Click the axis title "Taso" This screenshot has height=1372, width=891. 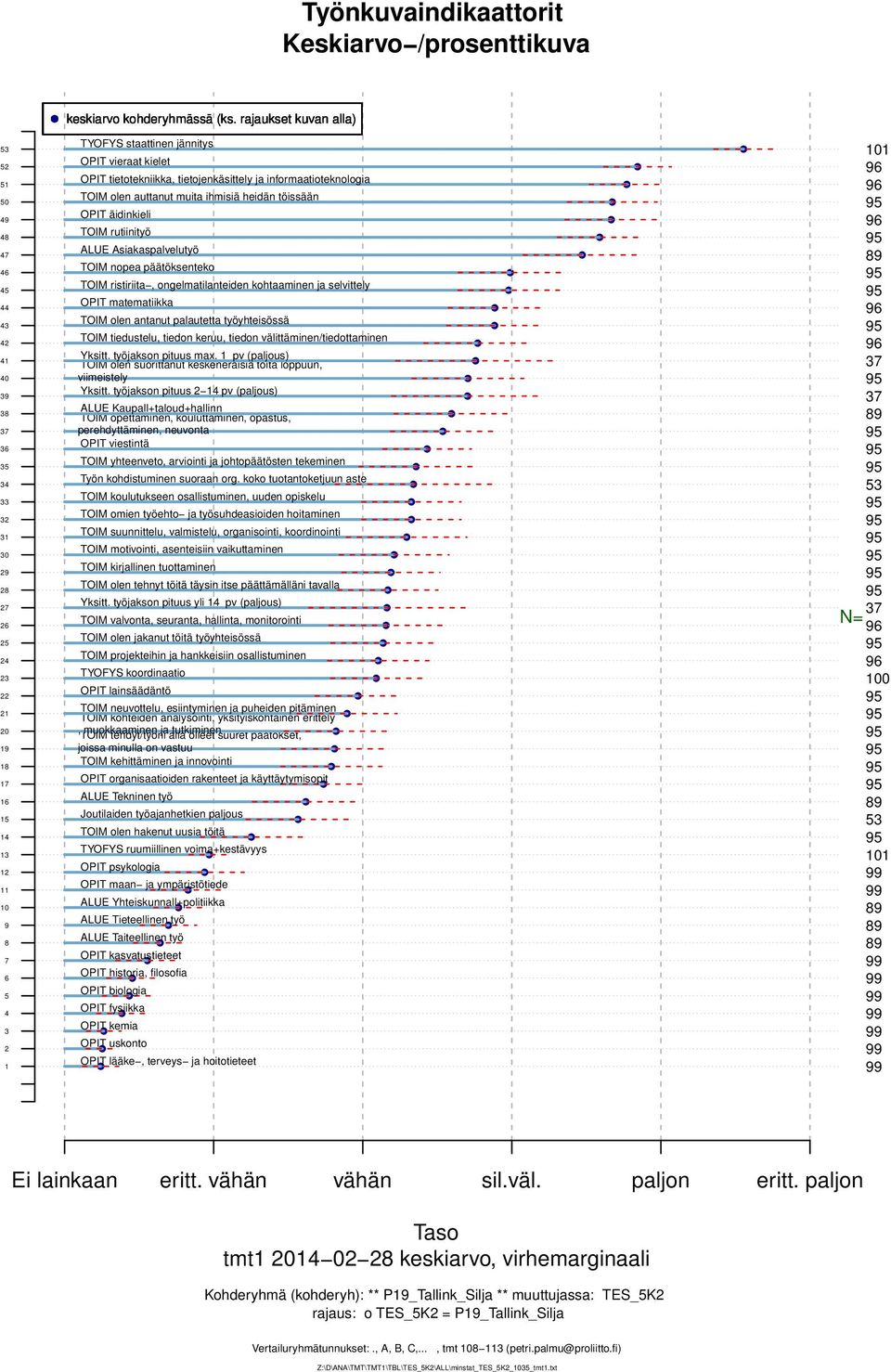436,1233
